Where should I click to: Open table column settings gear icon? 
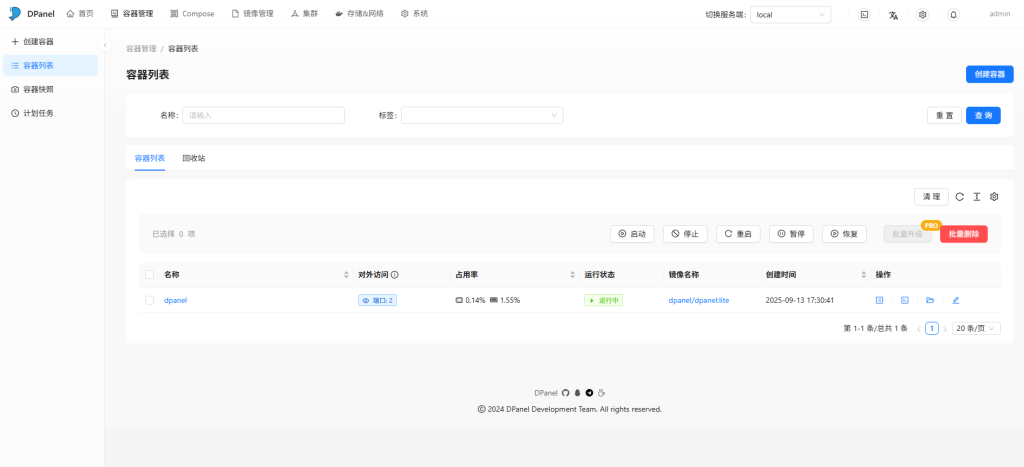[x=994, y=197]
